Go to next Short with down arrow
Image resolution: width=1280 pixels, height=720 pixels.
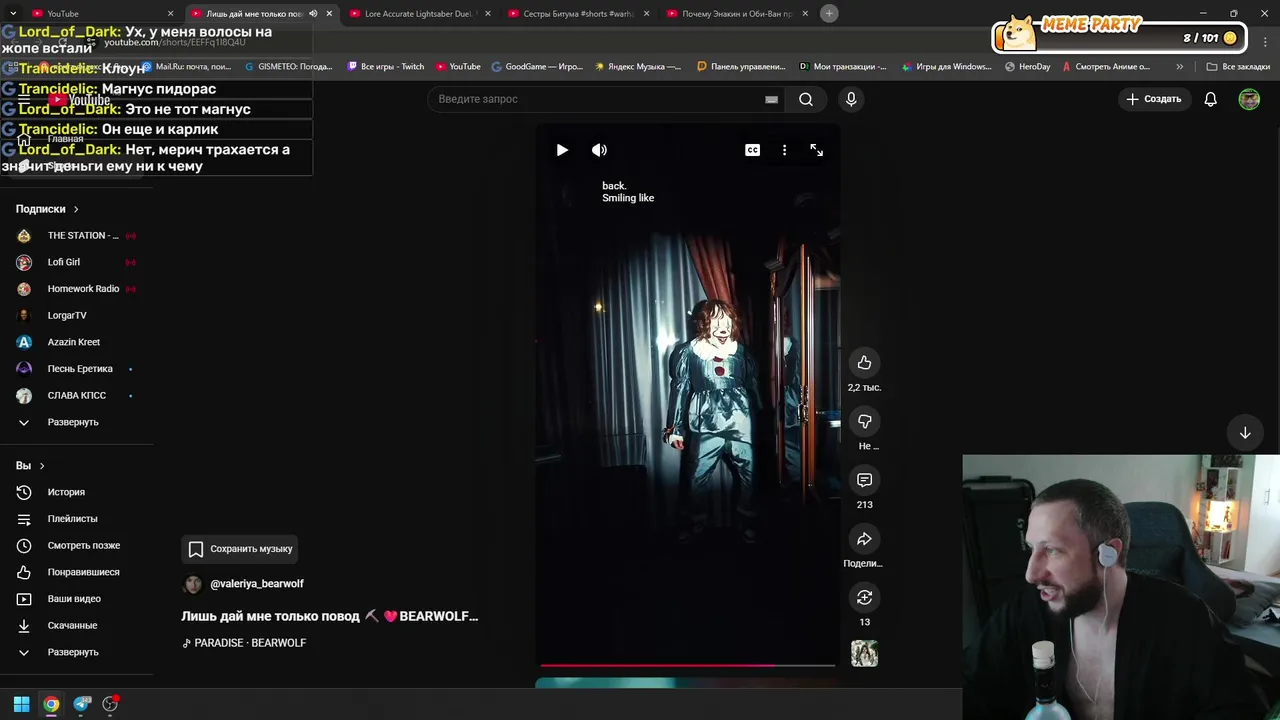click(x=1245, y=433)
